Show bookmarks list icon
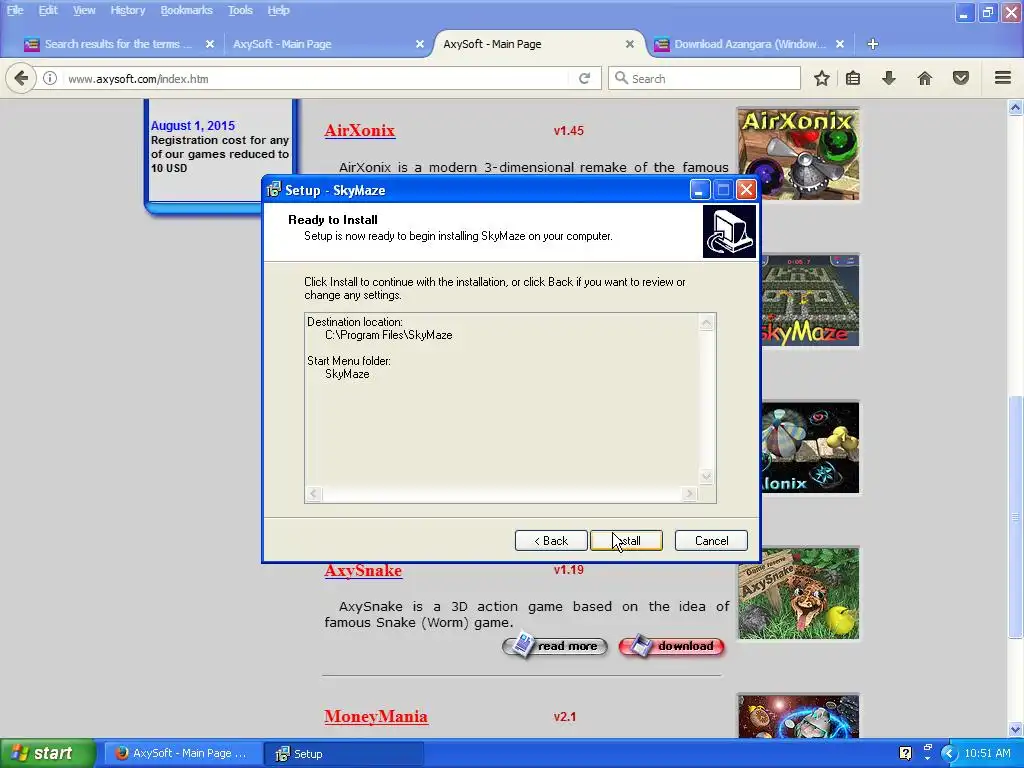1024x768 pixels. coord(853,78)
